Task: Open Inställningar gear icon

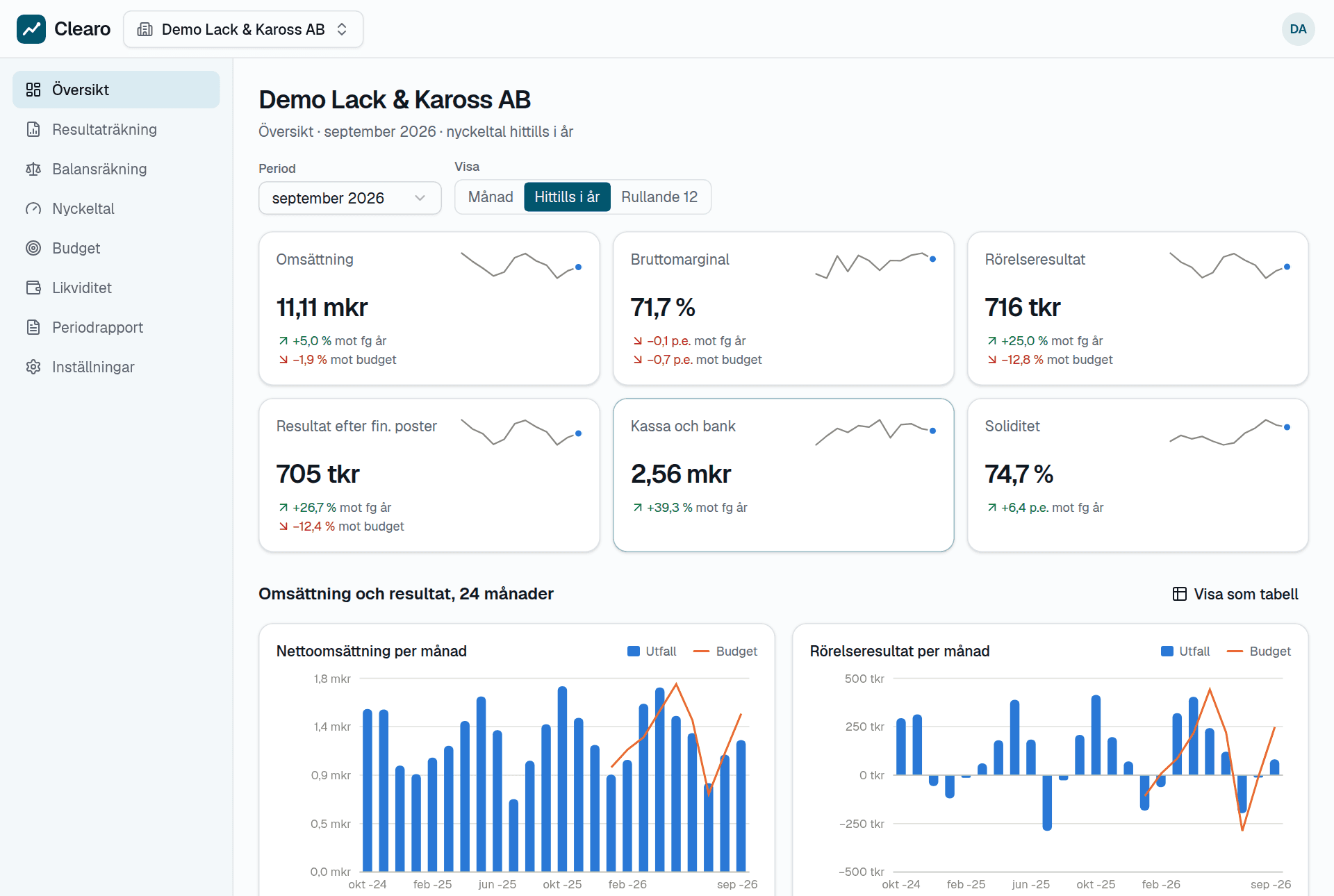Action: [x=33, y=367]
